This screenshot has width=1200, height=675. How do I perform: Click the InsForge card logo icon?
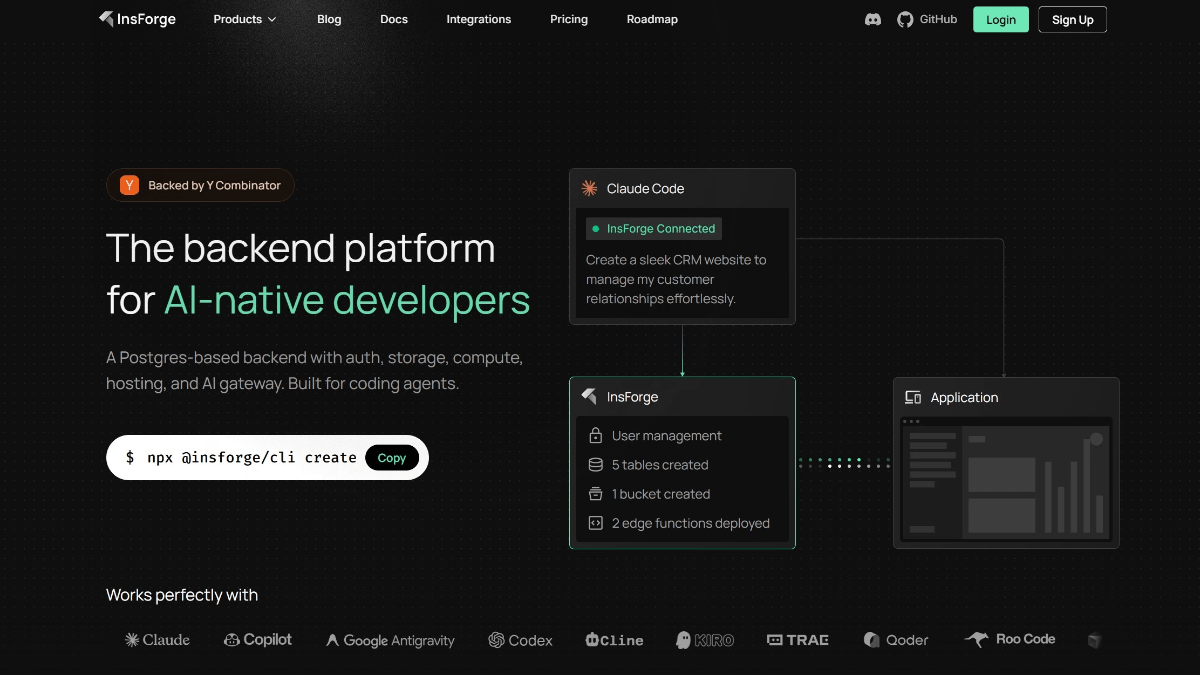589,397
